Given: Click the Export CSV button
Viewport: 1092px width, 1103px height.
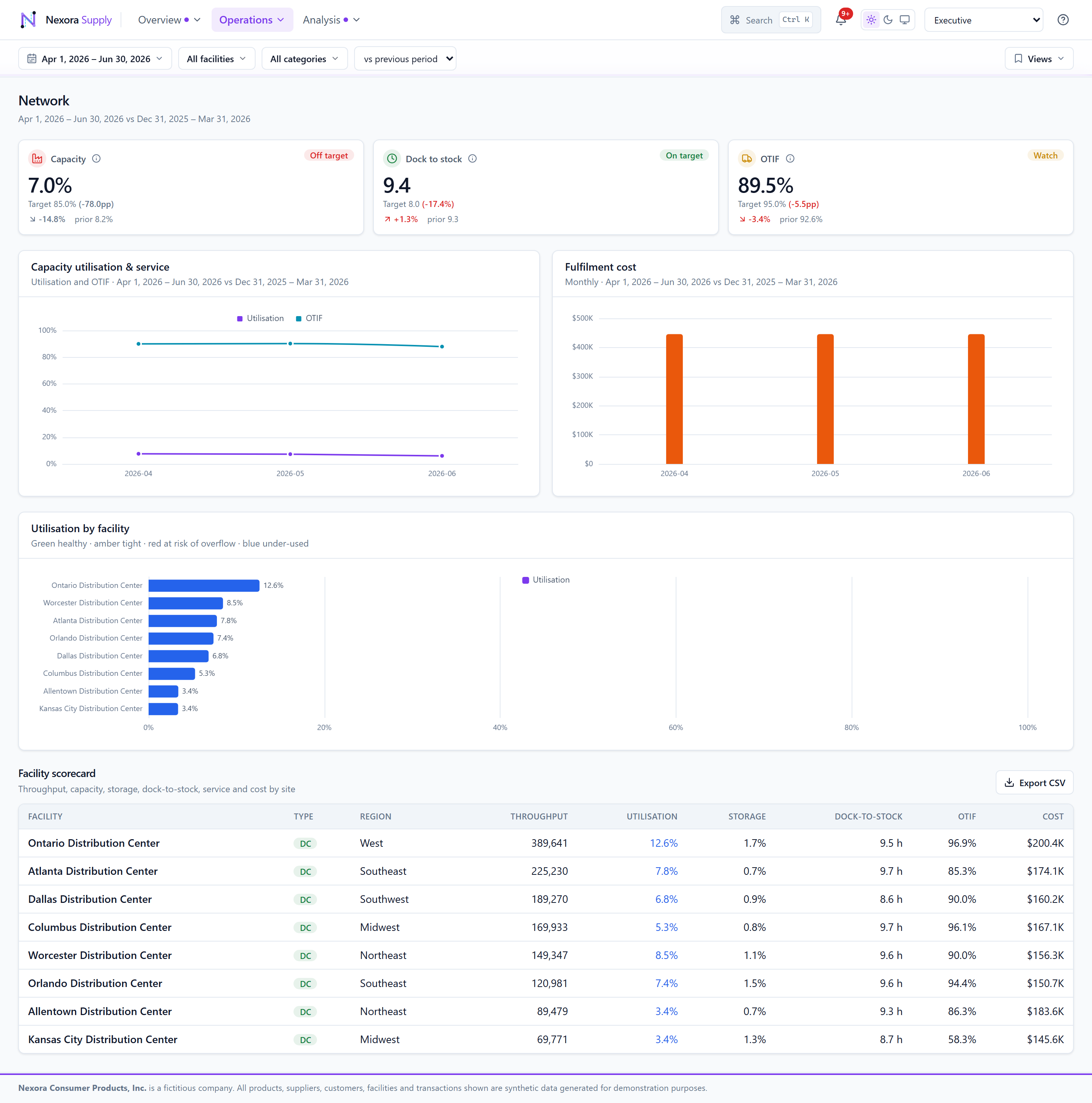Looking at the screenshot, I should coord(1034,783).
